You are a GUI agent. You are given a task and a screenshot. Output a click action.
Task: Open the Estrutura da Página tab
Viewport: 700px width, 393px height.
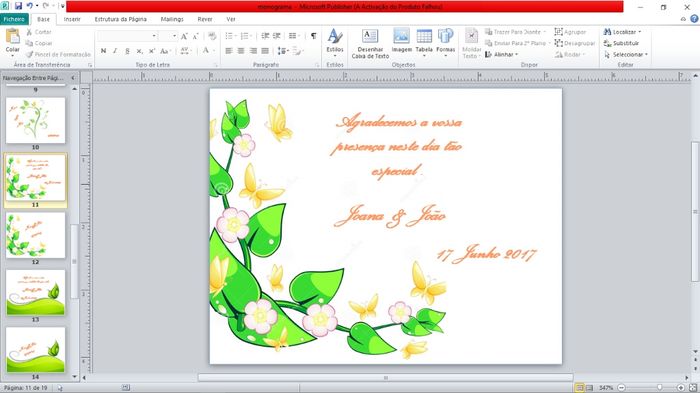[121, 19]
